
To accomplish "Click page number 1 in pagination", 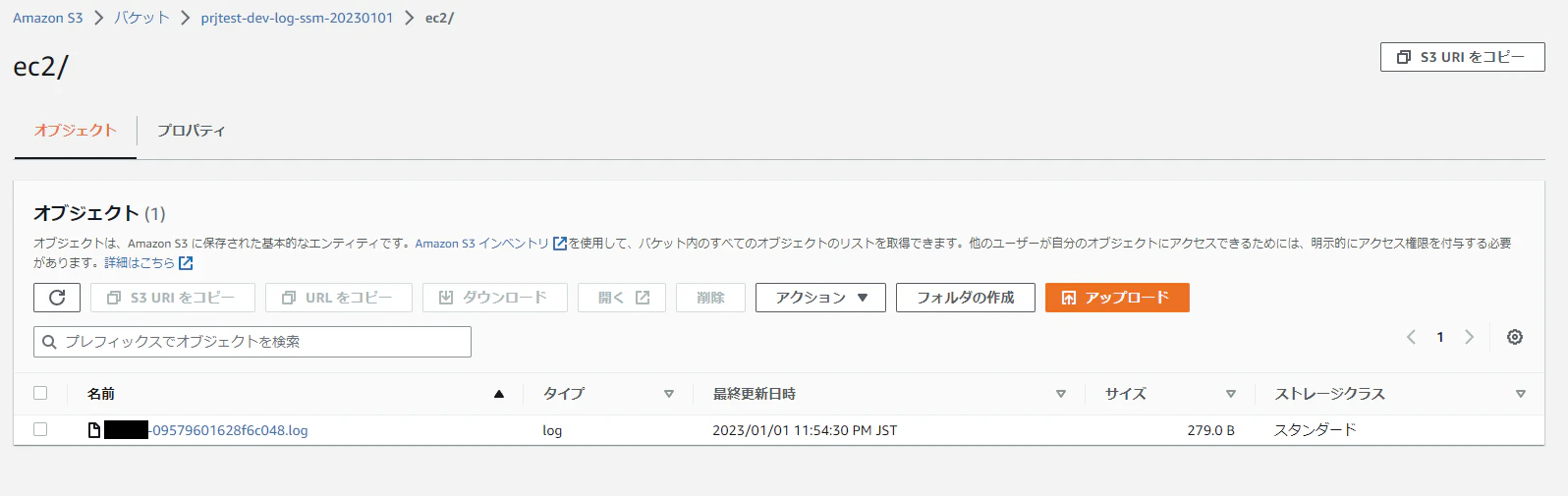I will pyautogui.click(x=1440, y=337).
